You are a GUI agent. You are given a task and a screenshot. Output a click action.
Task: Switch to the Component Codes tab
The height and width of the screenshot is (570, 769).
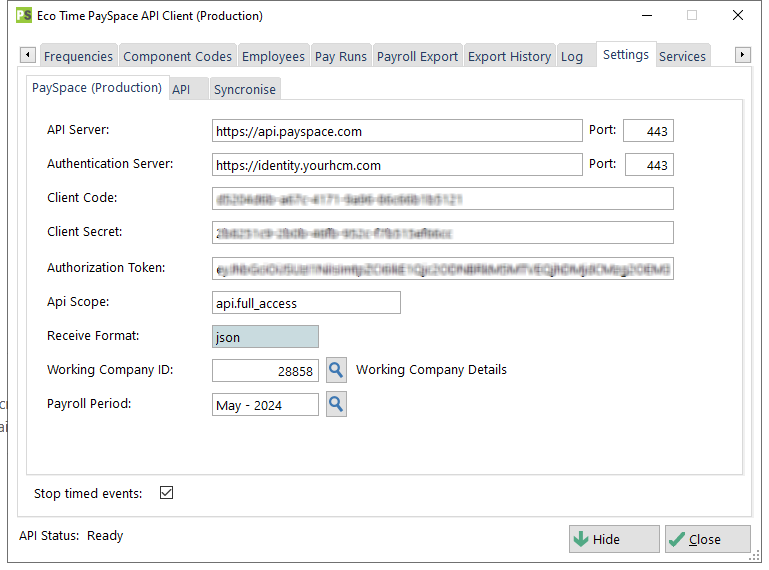point(178,56)
